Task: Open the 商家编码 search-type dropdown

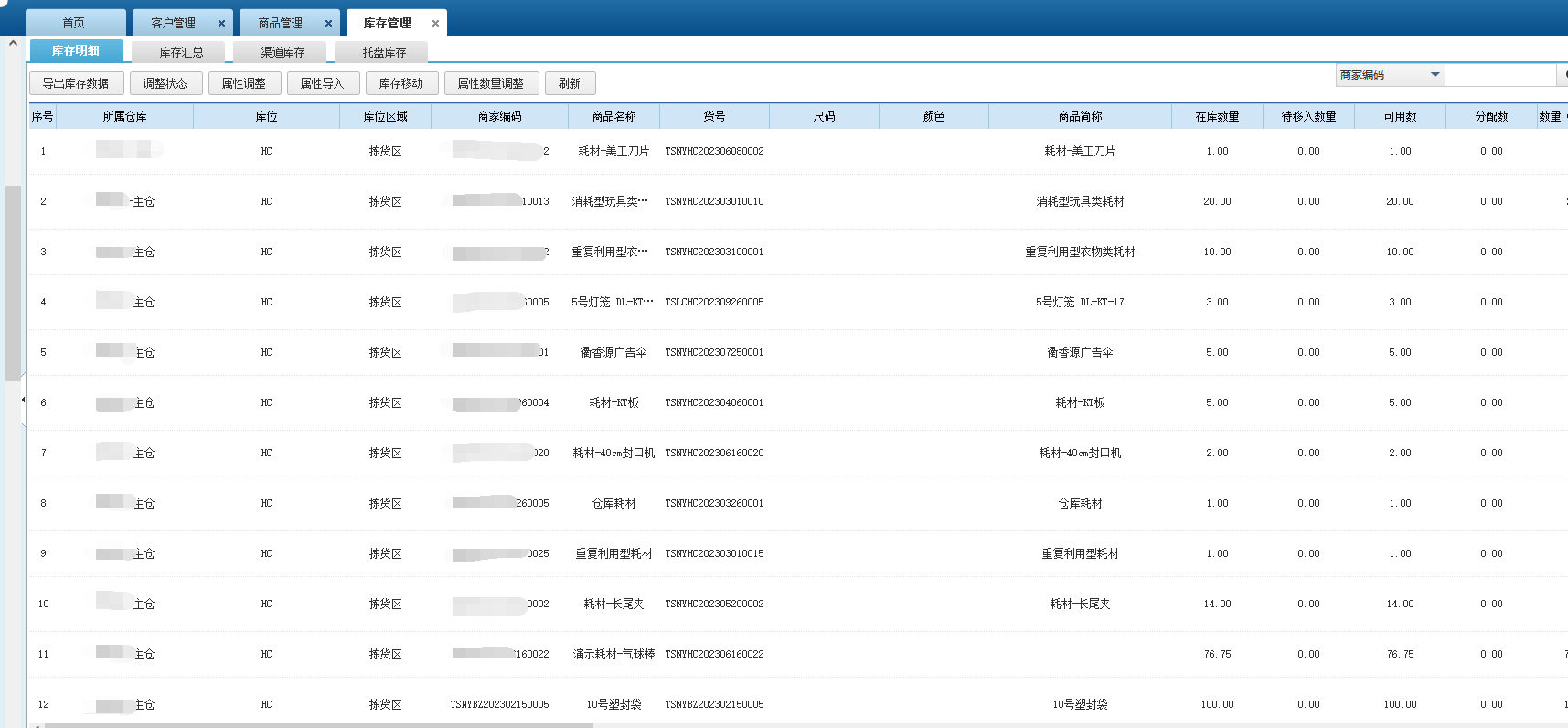Action: coord(1435,75)
